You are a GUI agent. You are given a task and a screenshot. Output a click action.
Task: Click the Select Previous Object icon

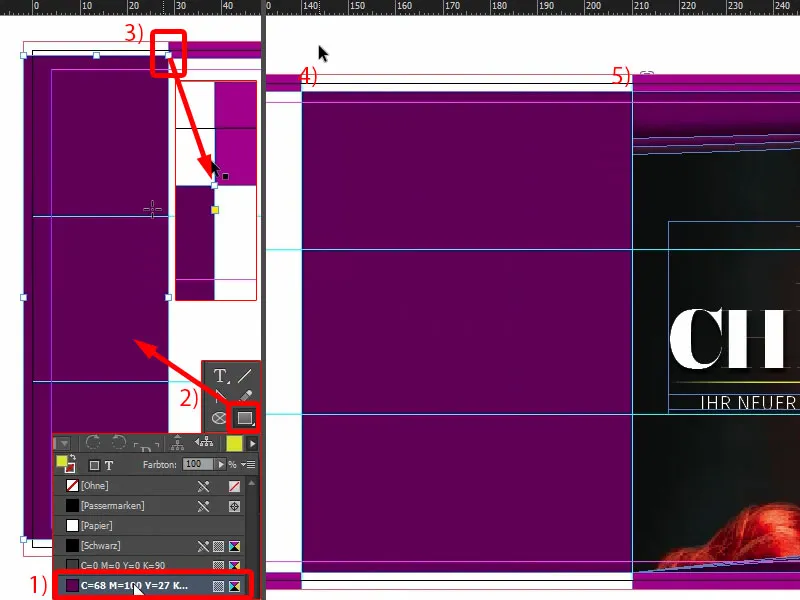[205, 442]
